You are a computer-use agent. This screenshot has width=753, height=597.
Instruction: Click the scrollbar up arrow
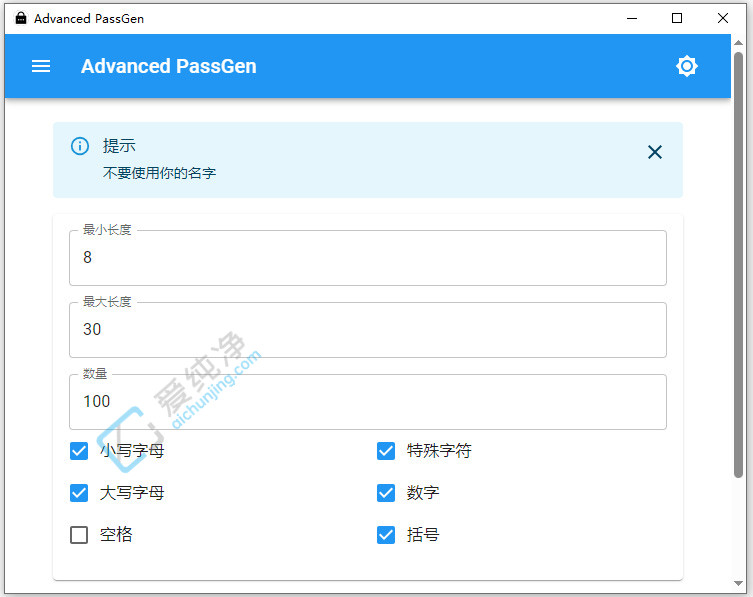(739, 43)
